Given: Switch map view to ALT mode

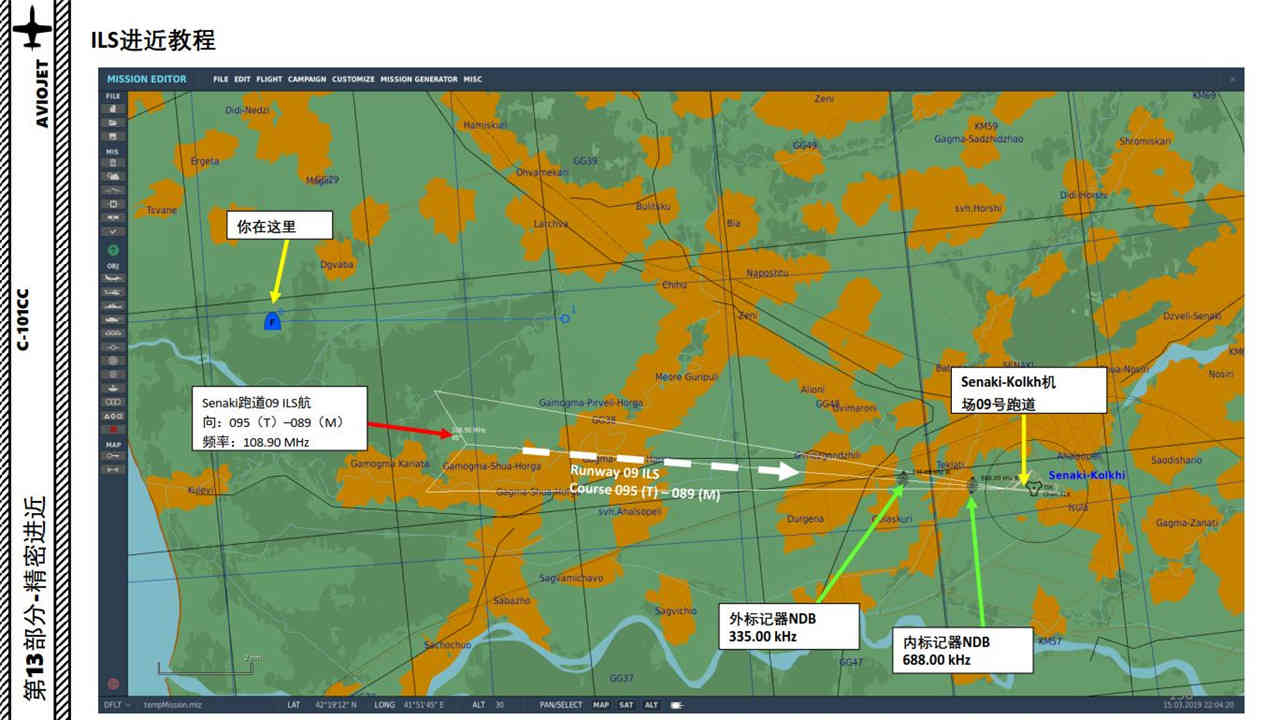Looking at the screenshot, I should [651, 705].
